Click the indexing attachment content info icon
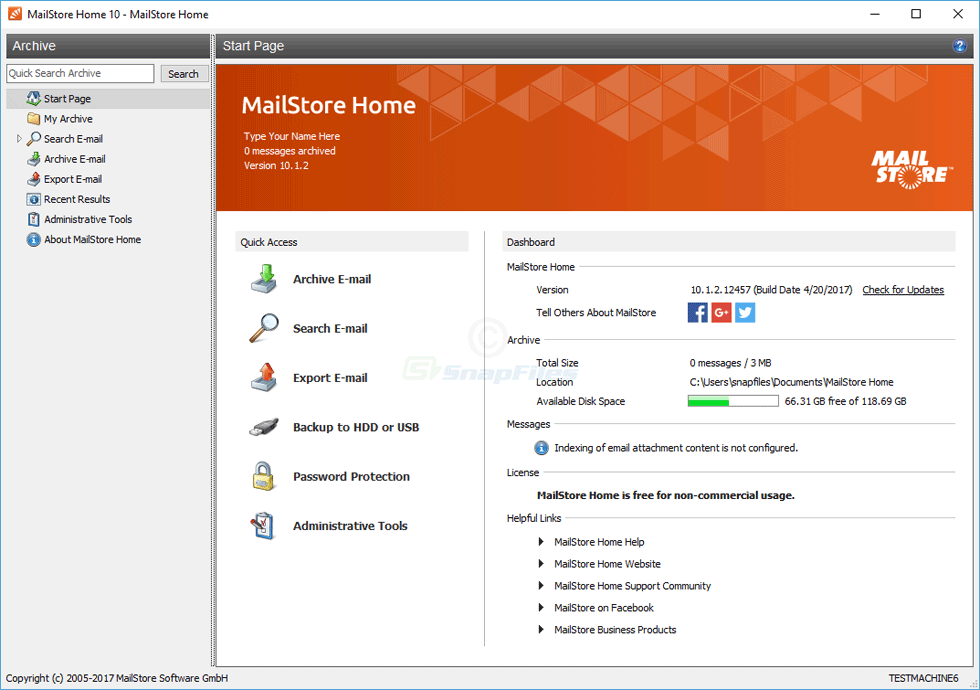 click(541, 447)
